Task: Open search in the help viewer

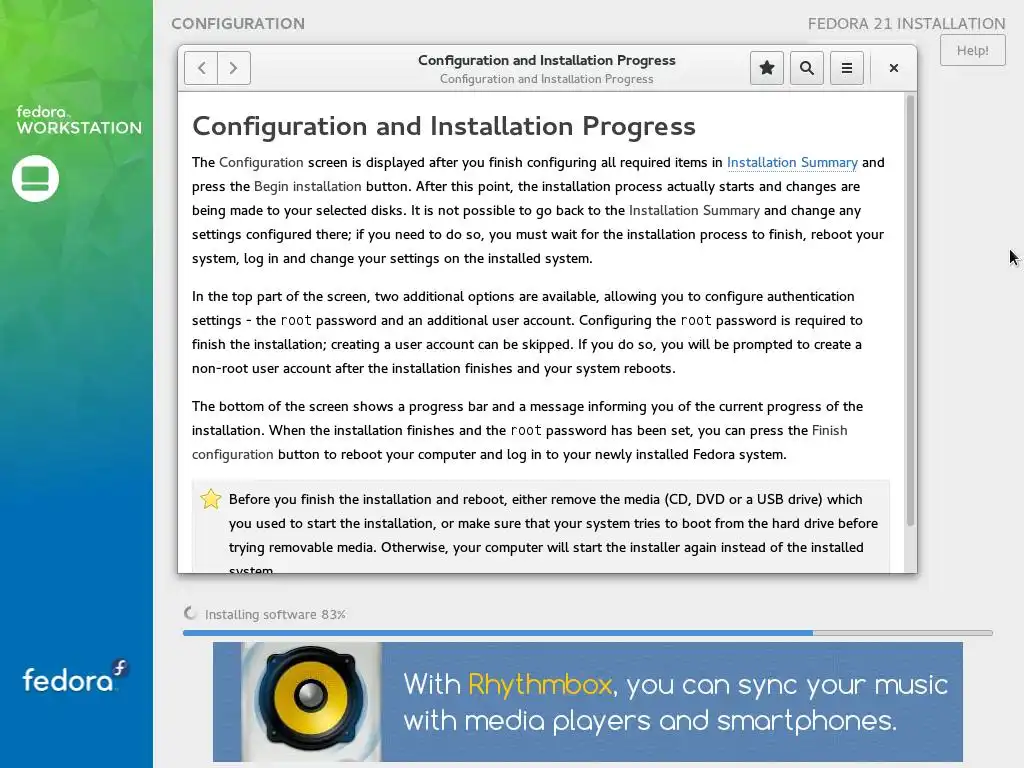Action: (807, 68)
